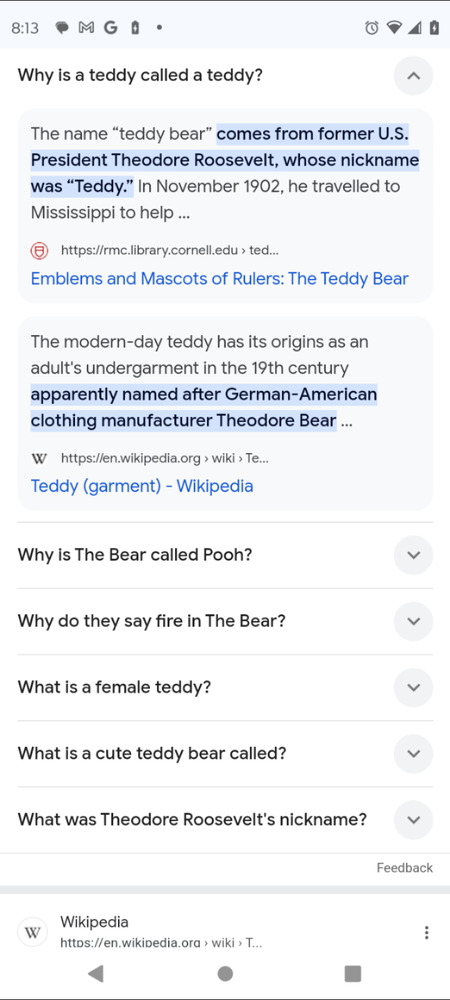
Task: Tap the rmc.library.cornell.edu URL text
Action: pyautogui.click(x=170, y=250)
